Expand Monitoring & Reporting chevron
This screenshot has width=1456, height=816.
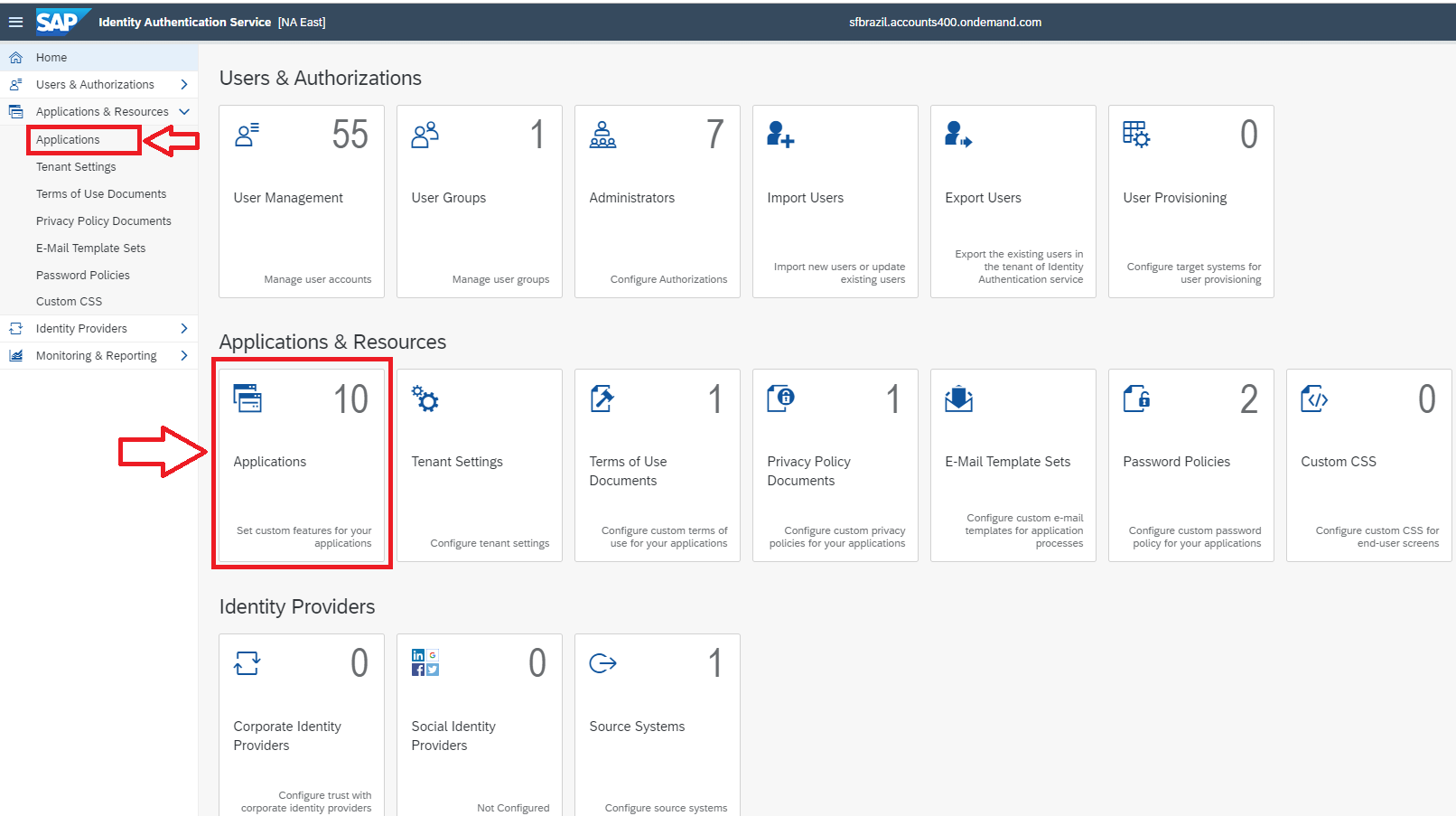184,355
